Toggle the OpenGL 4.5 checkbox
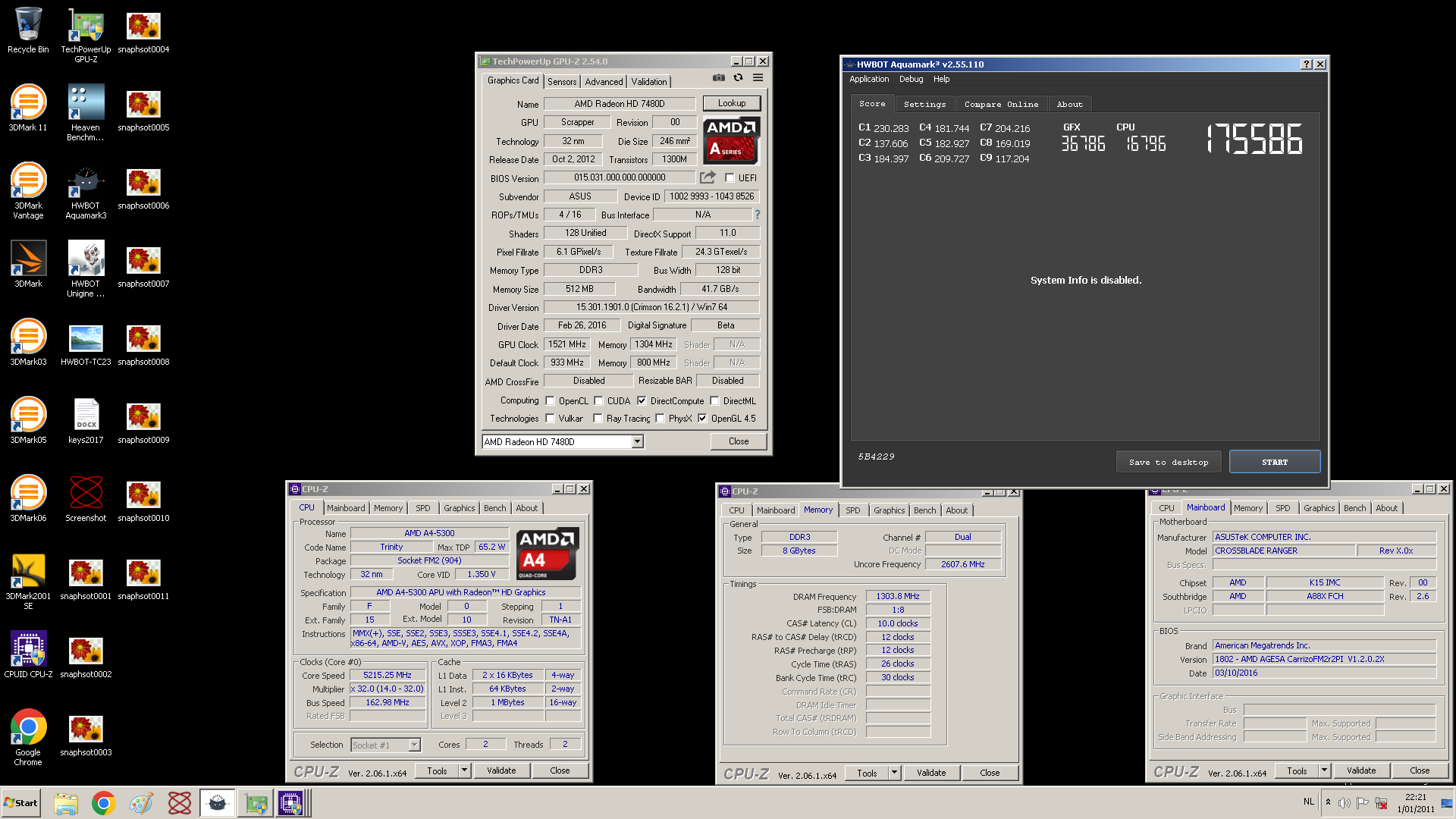Viewport: 1456px width, 819px height. tap(702, 419)
